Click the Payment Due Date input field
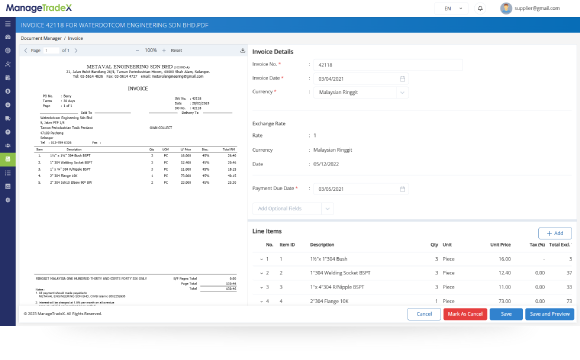 361,189
